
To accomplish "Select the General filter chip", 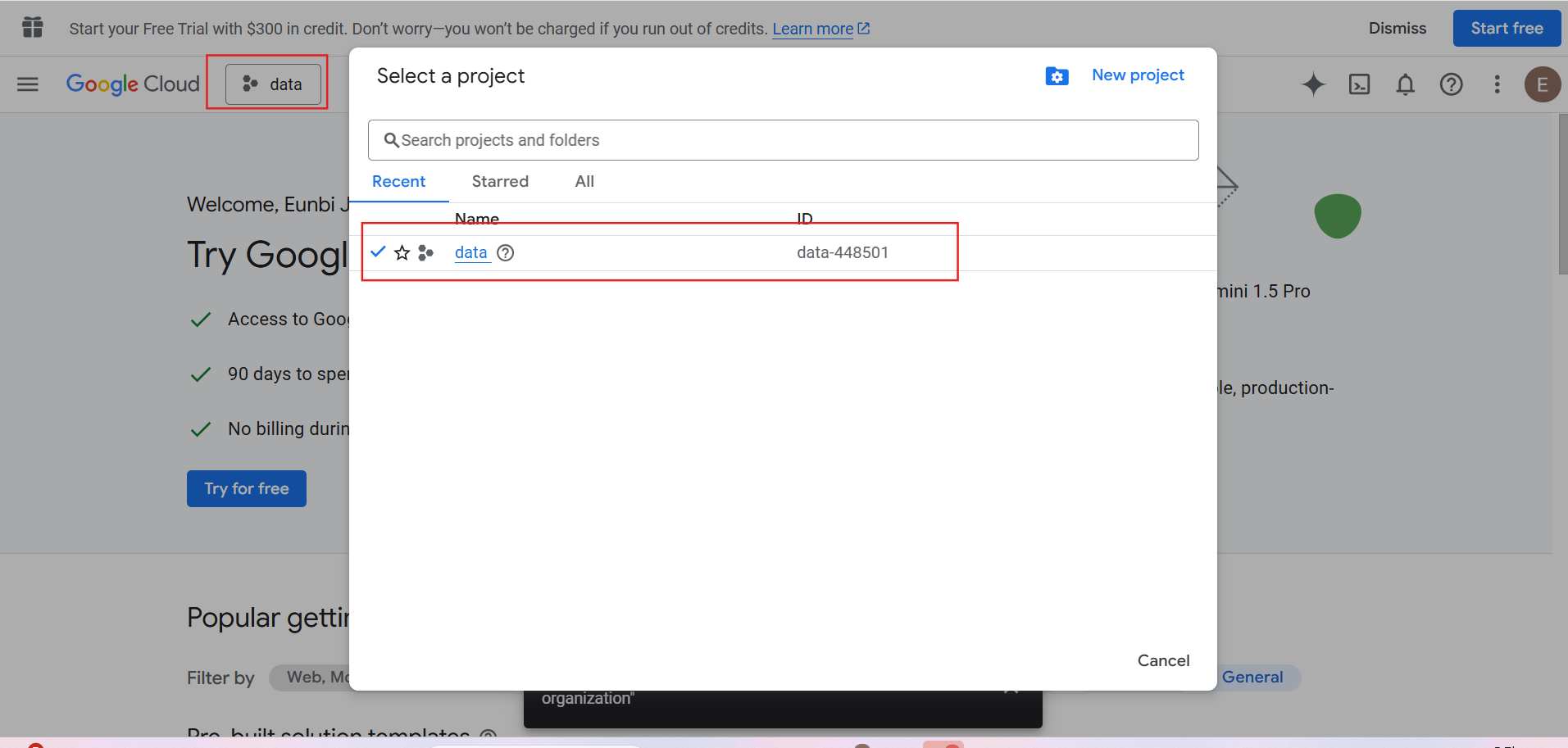I will pos(1252,678).
